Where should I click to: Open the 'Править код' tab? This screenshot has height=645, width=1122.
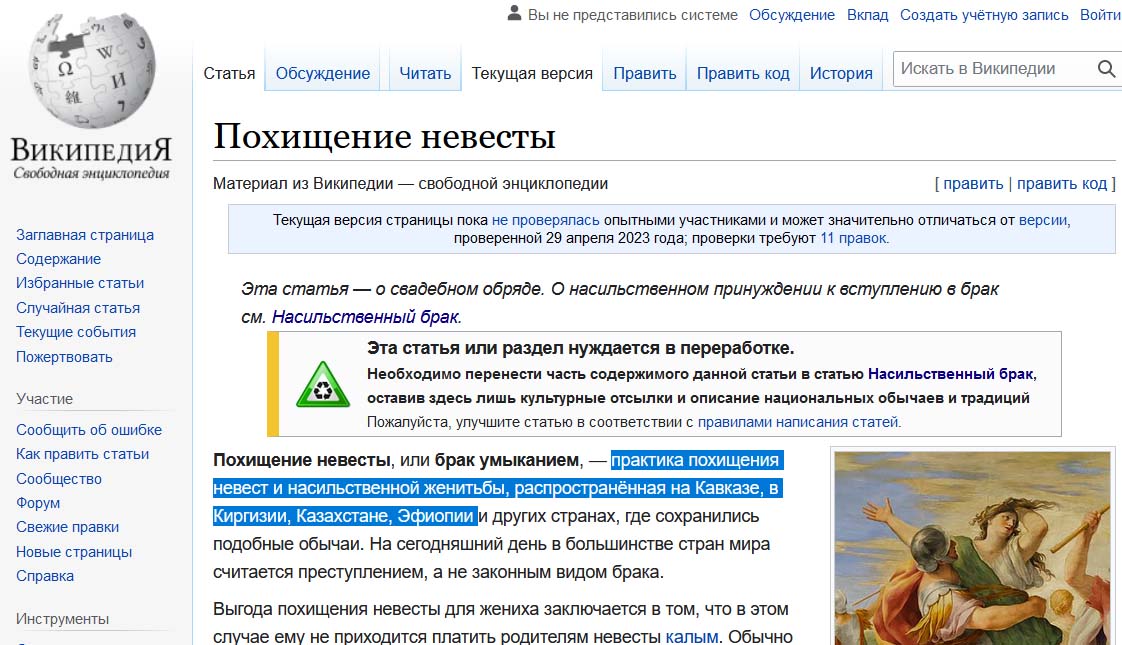(743, 73)
